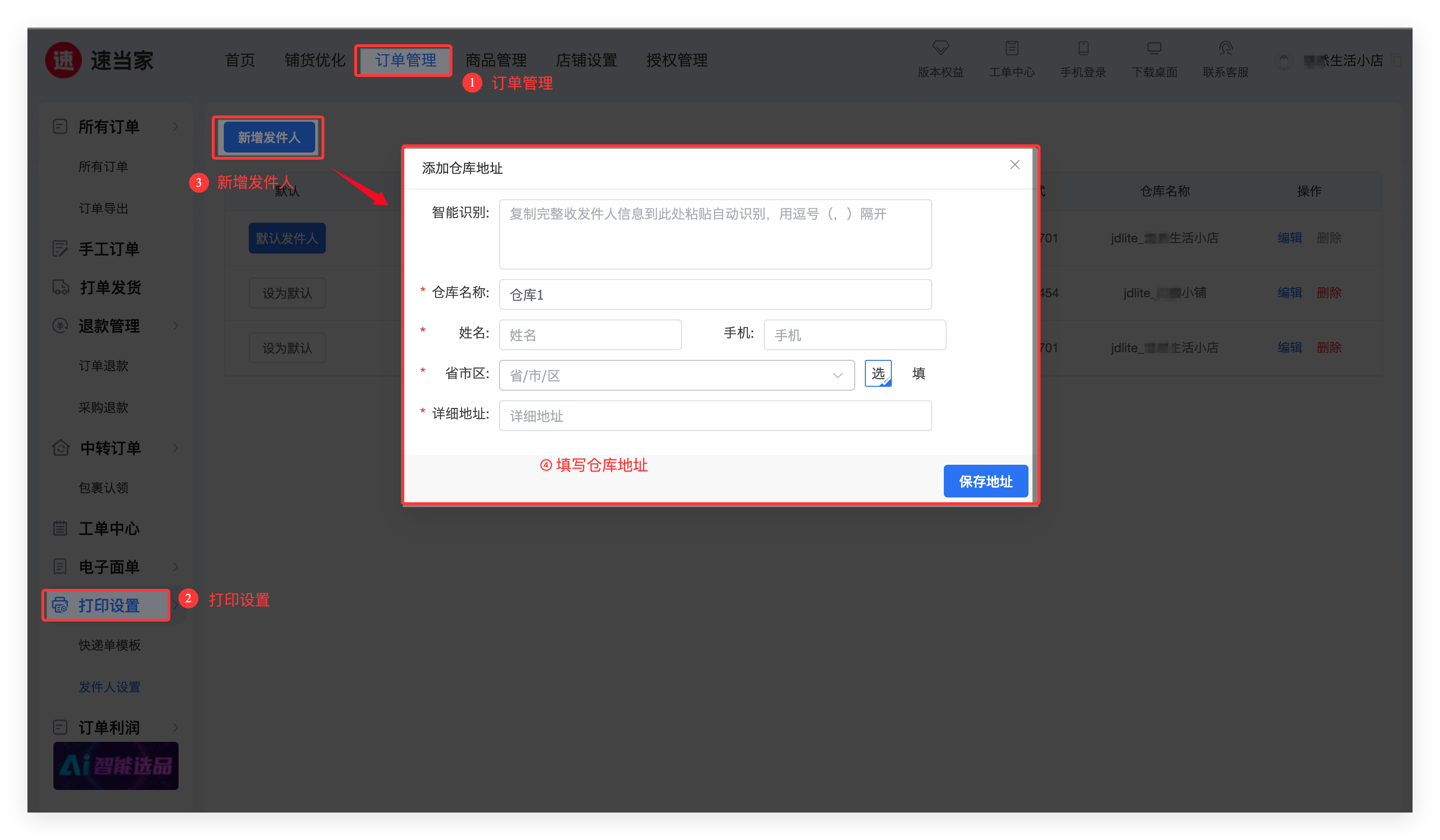1440x840 pixels.
Task: Switch to 填 manual region entry
Action: pyautogui.click(x=918, y=374)
